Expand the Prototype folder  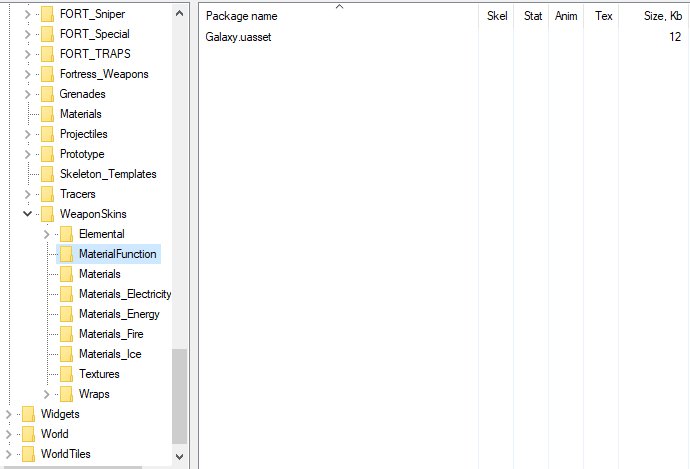[27, 154]
